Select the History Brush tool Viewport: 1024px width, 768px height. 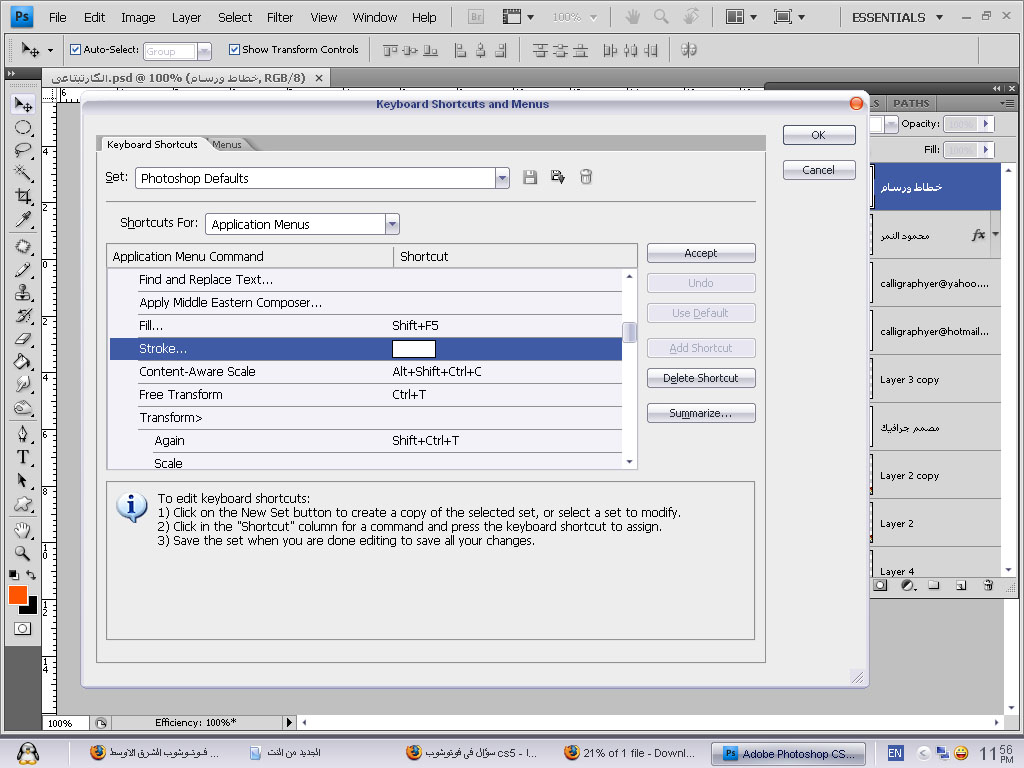click(x=23, y=315)
